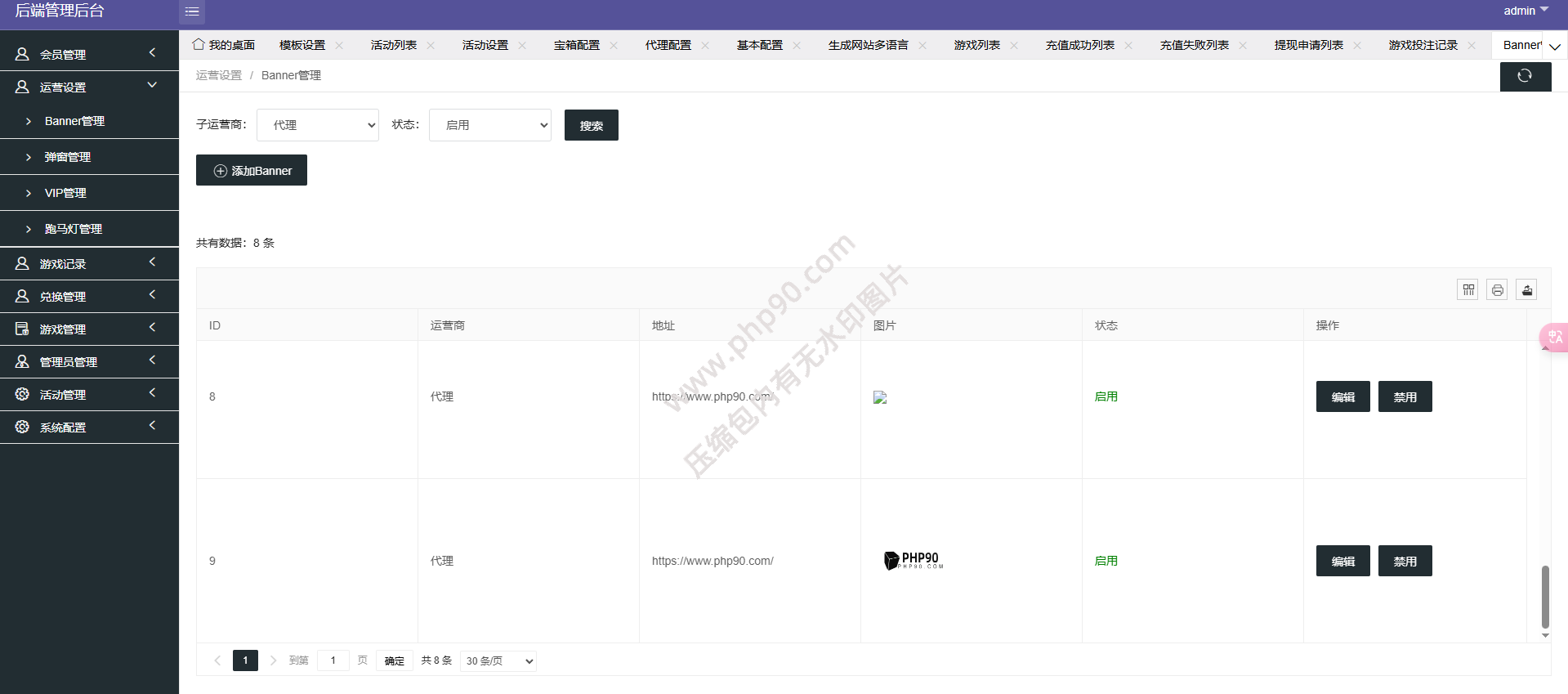
Task: Expand the 会员管理 sidebar menu
Action: [x=89, y=54]
